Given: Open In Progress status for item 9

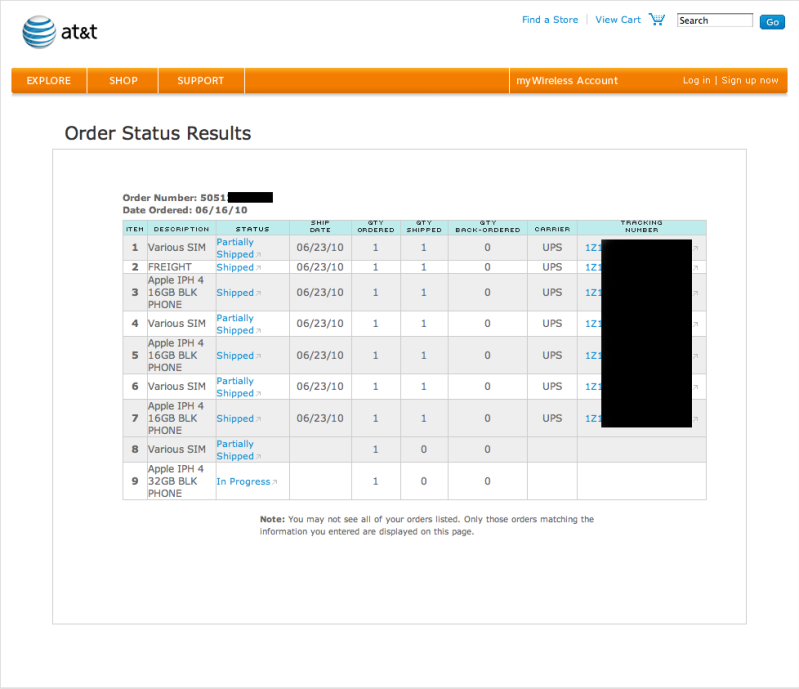Looking at the screenshot, I should (243, 482).
